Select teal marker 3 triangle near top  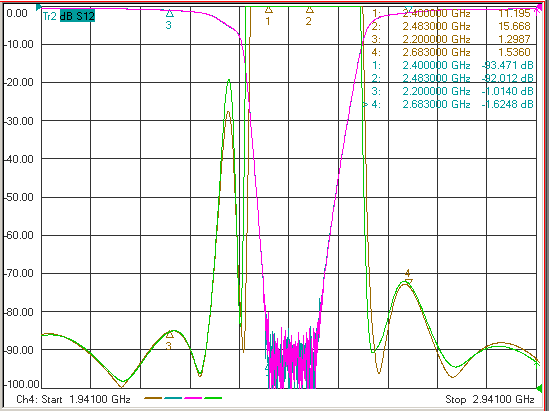tap(169, 14)
